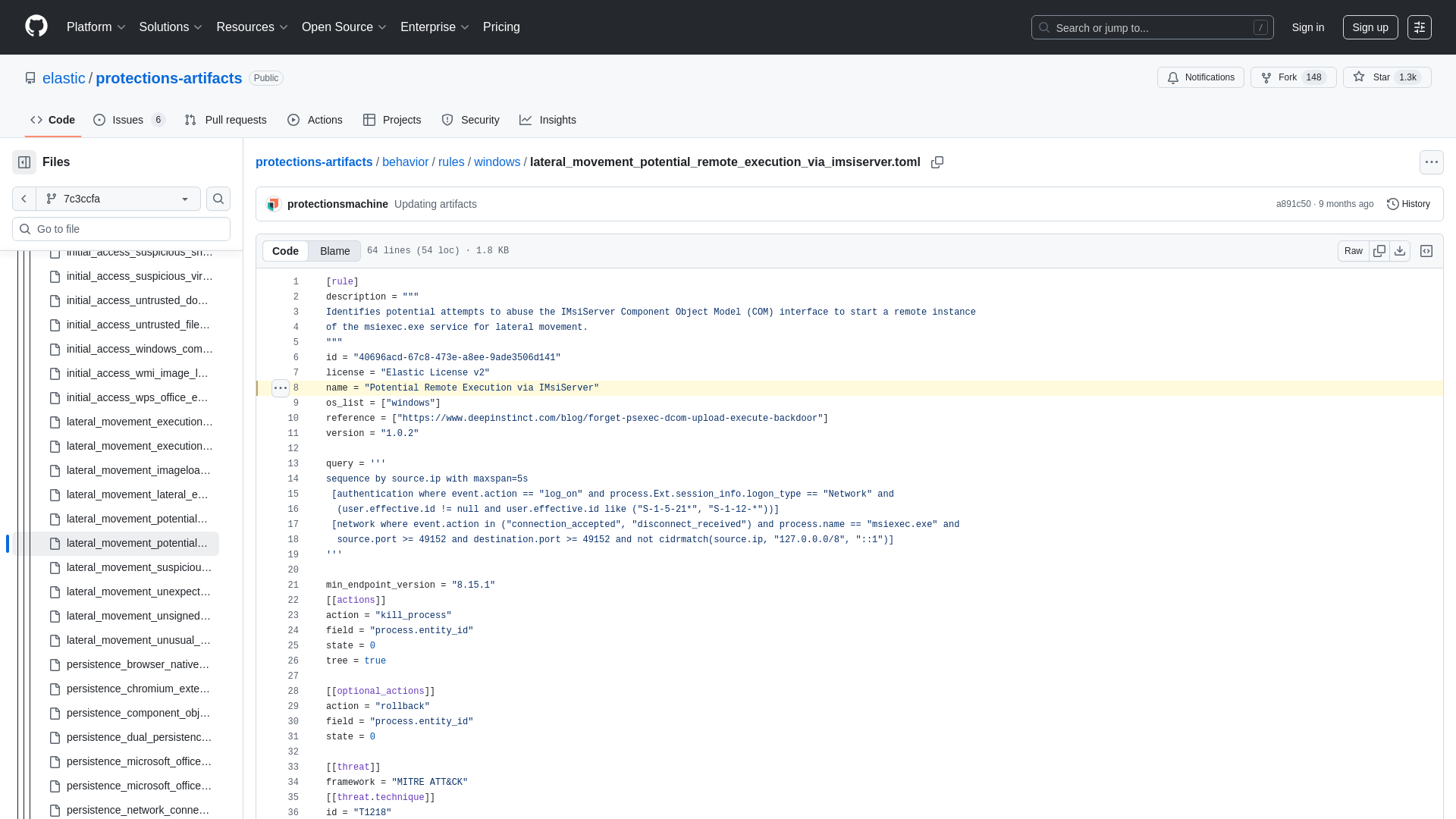This screenshot has width=1456, height=819.
Task: Open the windows breadcrumb link
Action: click(x=497, y=162)
